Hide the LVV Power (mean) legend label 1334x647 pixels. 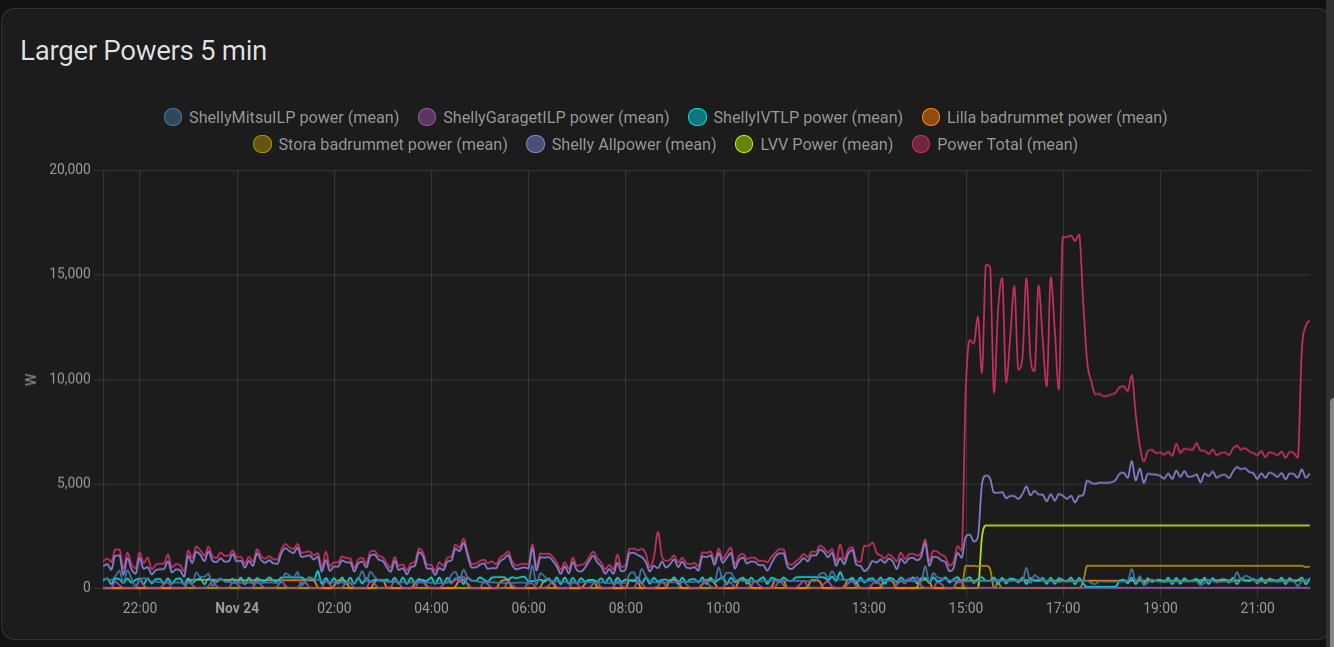(827, 144)
